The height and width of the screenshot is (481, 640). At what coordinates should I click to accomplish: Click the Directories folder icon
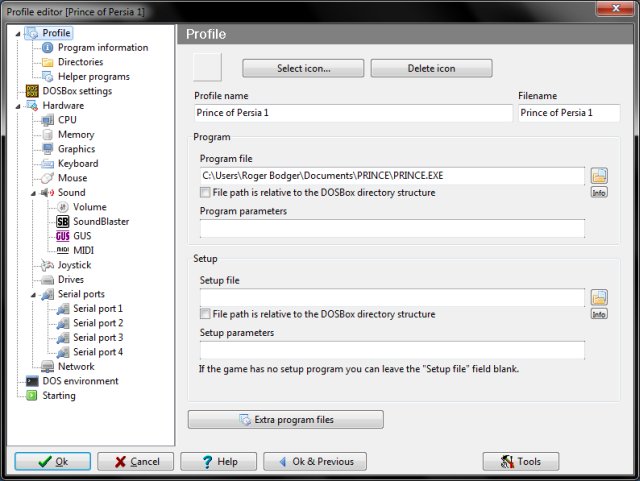point(48,62)
